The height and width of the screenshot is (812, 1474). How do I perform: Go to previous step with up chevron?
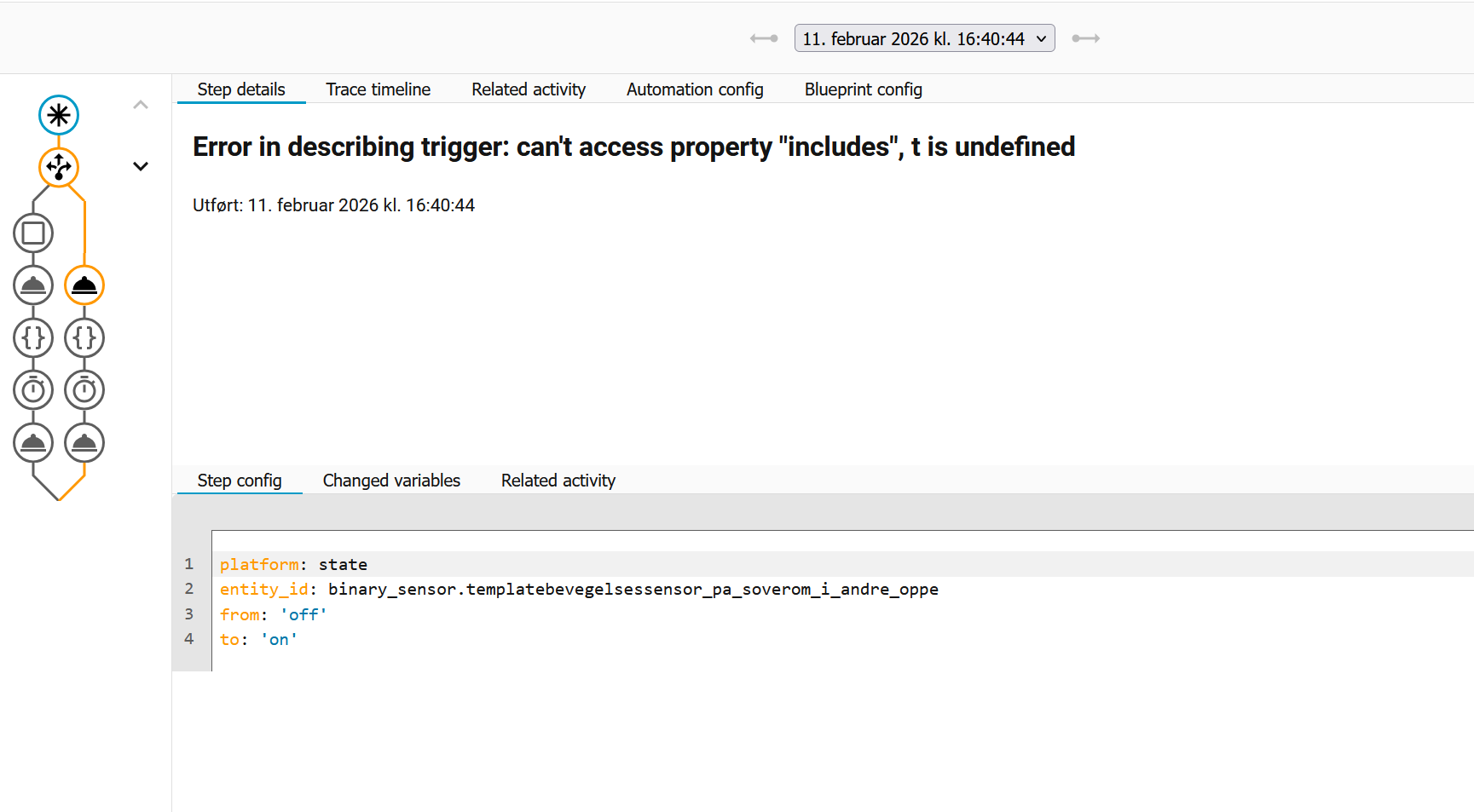click(x=141, y=105)
